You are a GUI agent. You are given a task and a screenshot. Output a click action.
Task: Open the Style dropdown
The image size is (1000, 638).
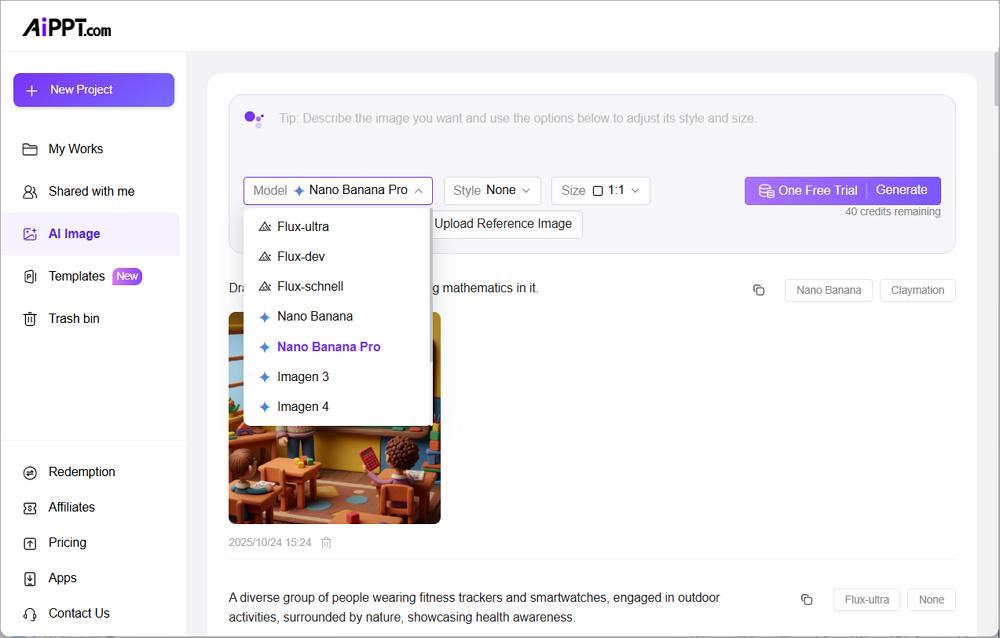(491, 191)
